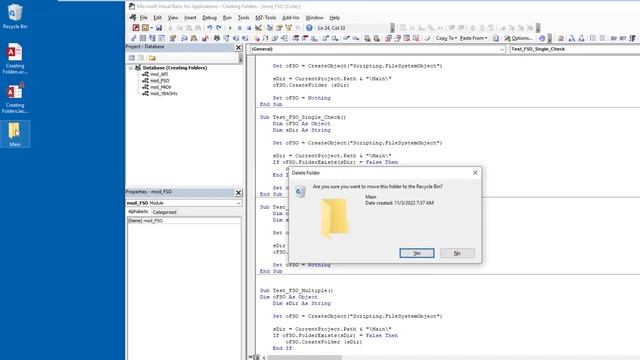
Task: Select mod_API module in project tree
Action: (159, 74)
